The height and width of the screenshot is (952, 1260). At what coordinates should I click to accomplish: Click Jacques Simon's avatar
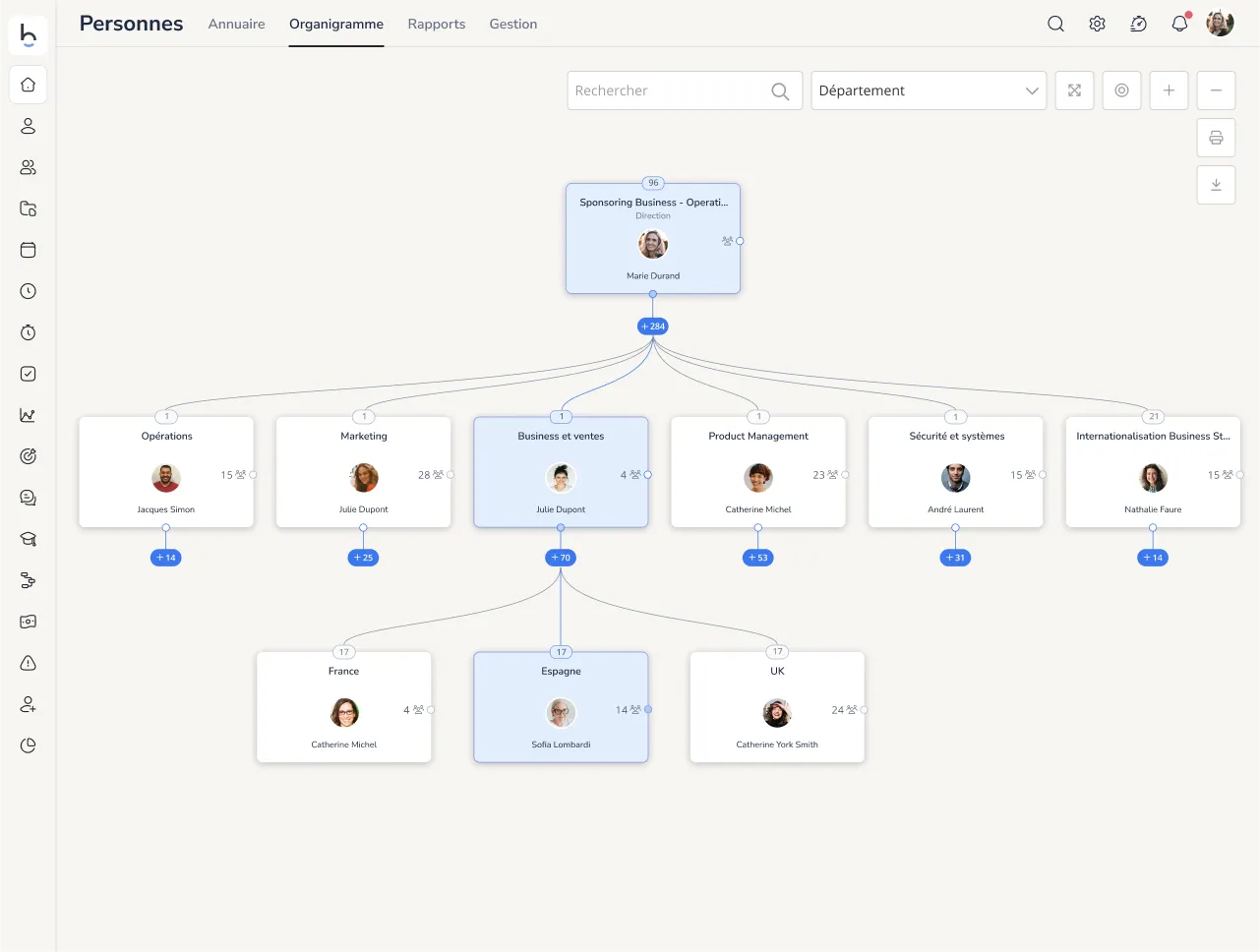pyautogui.click(x=166, y=478)
